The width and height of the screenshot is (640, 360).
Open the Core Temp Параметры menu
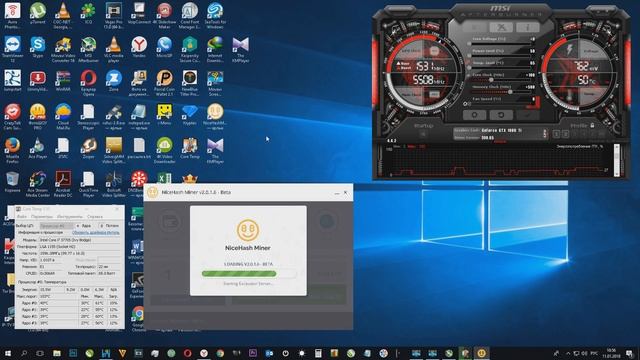pyautogui.click(x=42, y=217)
